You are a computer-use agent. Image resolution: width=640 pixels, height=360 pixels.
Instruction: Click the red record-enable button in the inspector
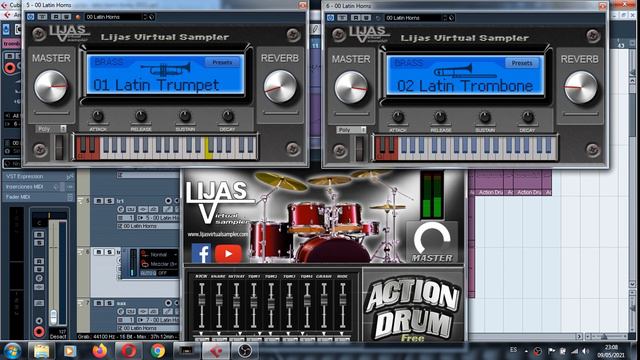(10, 67)
